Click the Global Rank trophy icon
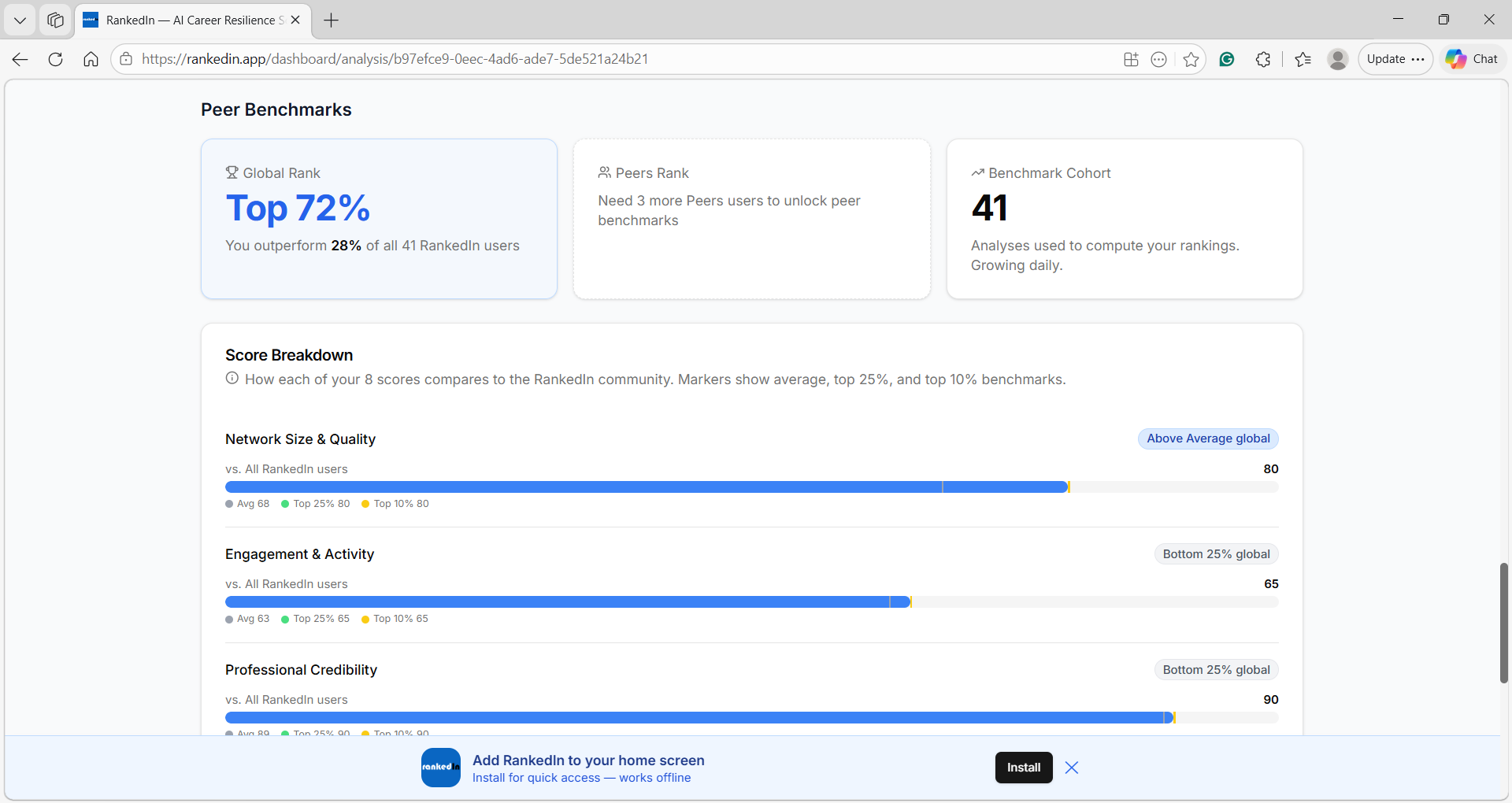This screenshot has height=803, width=1512. click(232, 172)
